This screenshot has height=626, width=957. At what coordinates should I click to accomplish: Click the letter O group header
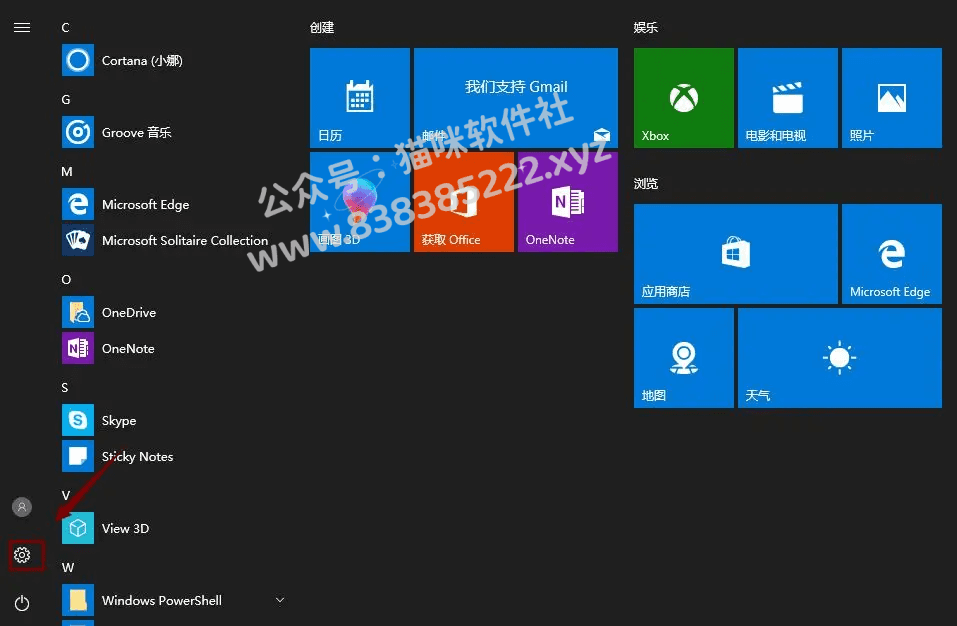coord(66,279)
